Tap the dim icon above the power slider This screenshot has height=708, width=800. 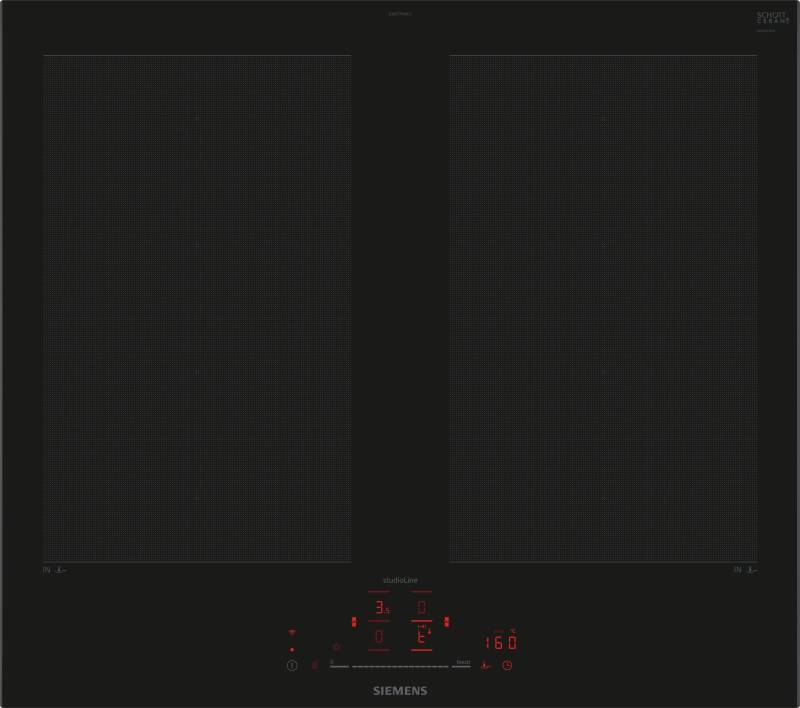point(337,647)
